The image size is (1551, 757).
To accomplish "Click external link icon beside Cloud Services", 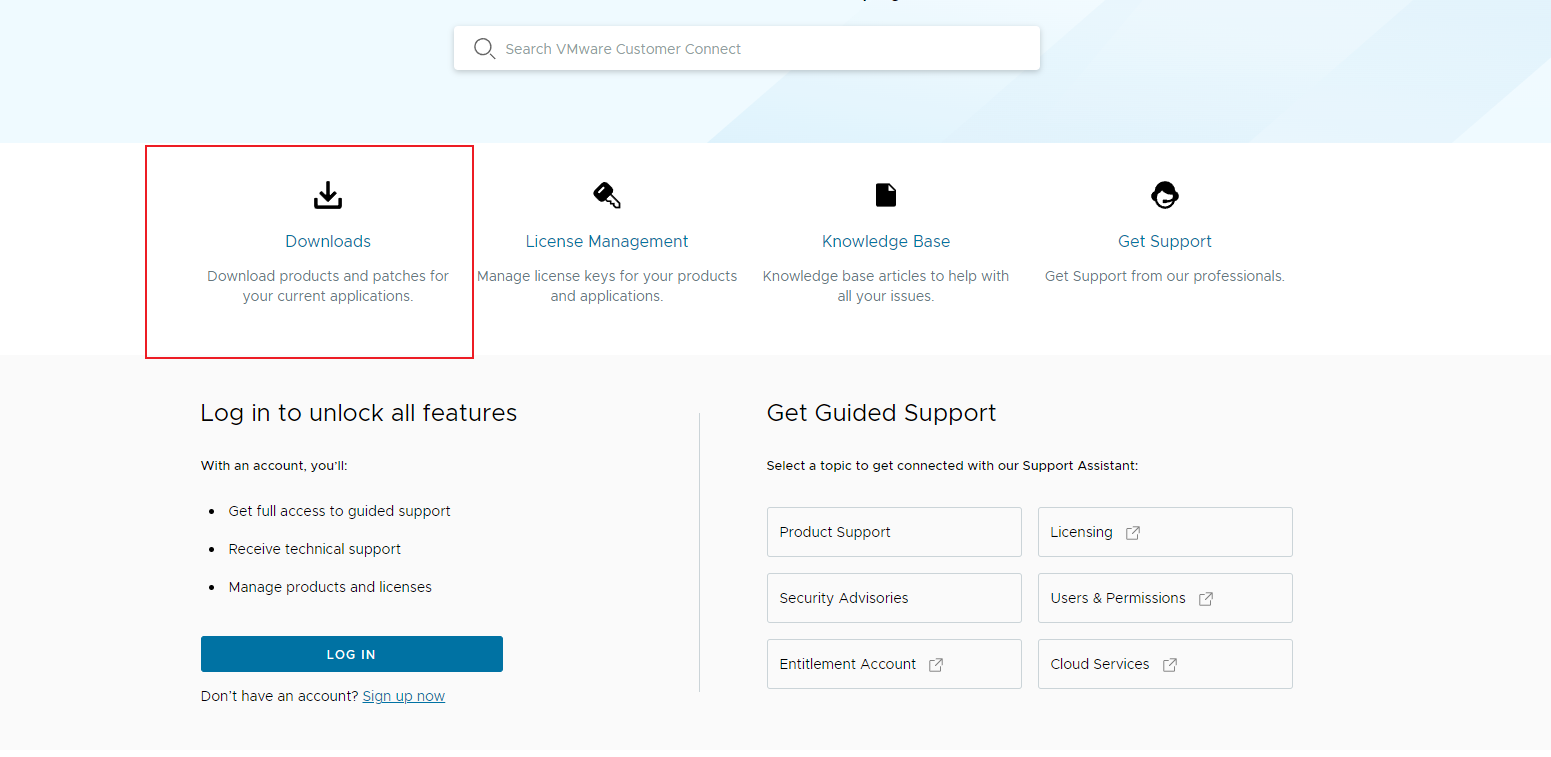I will coord(1170,665).
